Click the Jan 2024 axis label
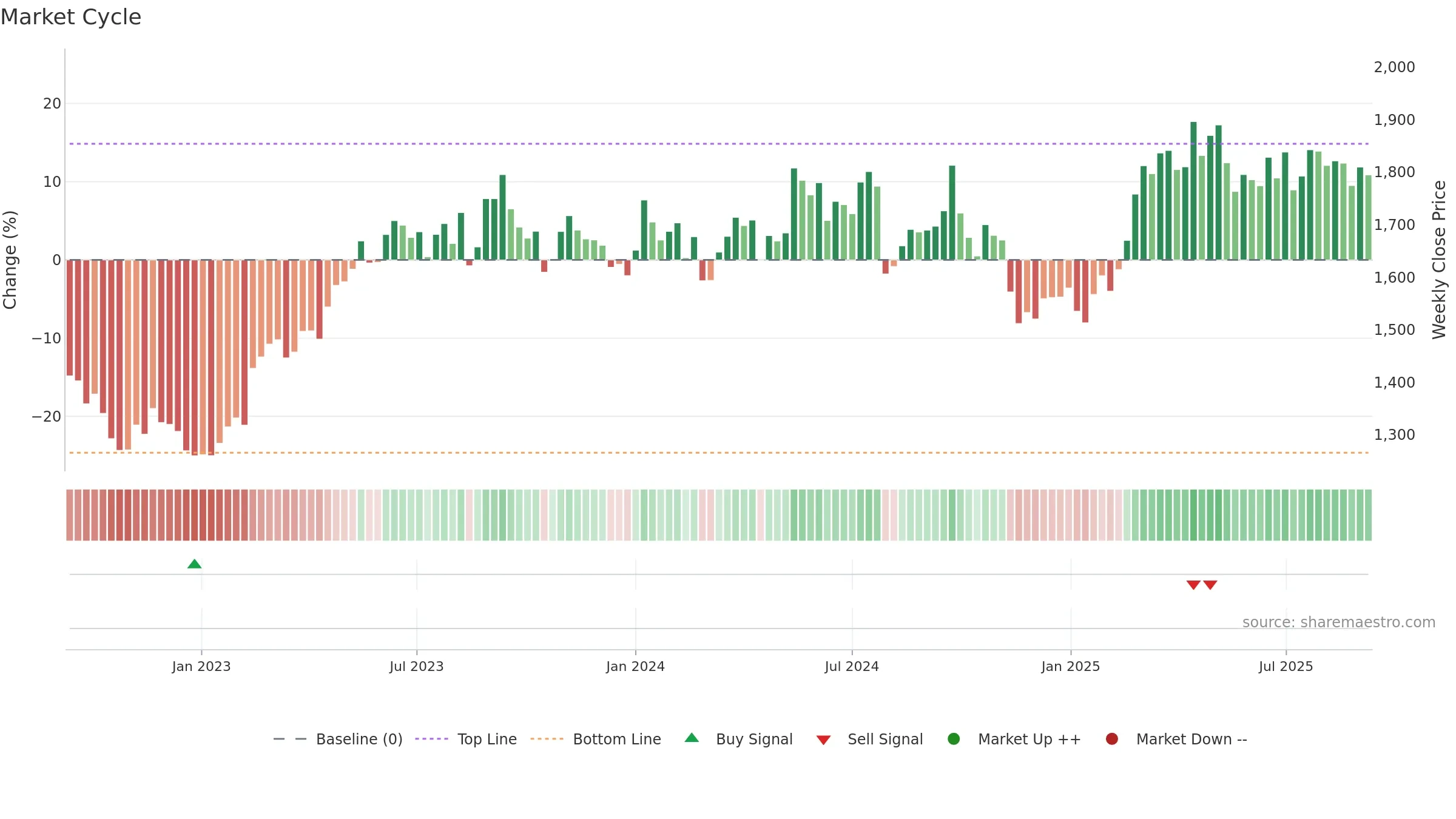 [635, 667]
